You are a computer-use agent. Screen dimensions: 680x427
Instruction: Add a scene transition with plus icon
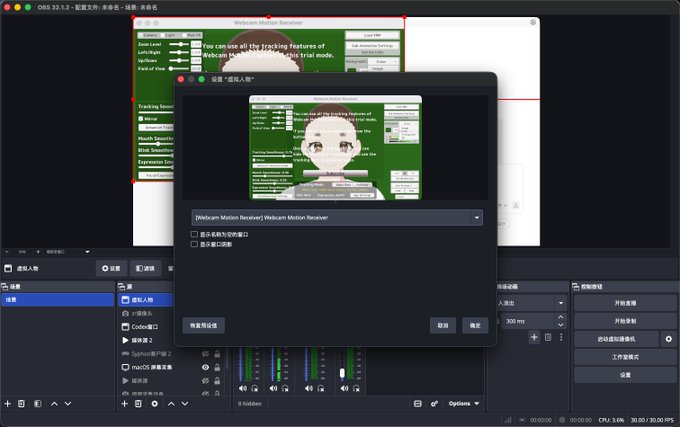(x=534, y=337)
